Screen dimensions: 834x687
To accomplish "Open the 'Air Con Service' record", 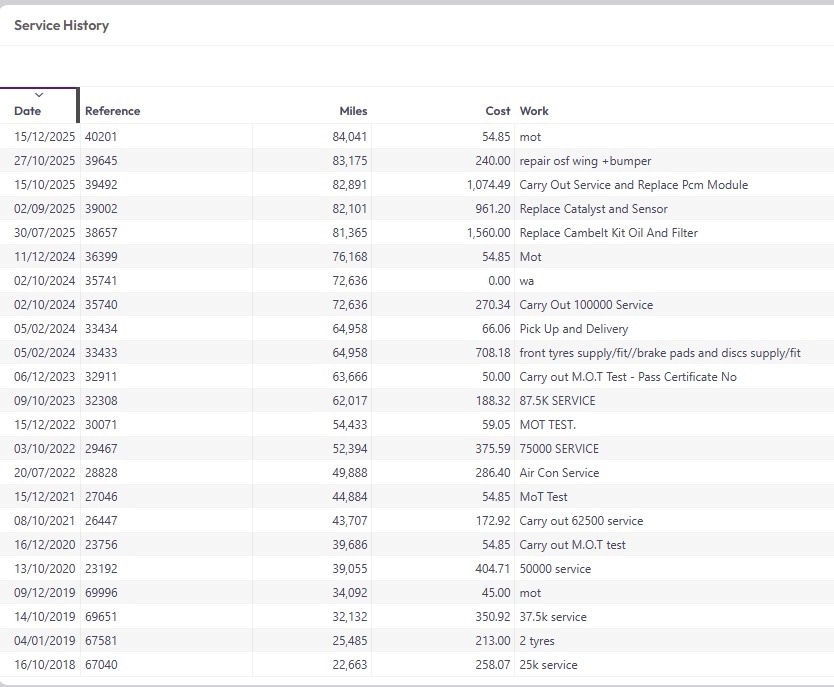I will (x=559, y=473).
